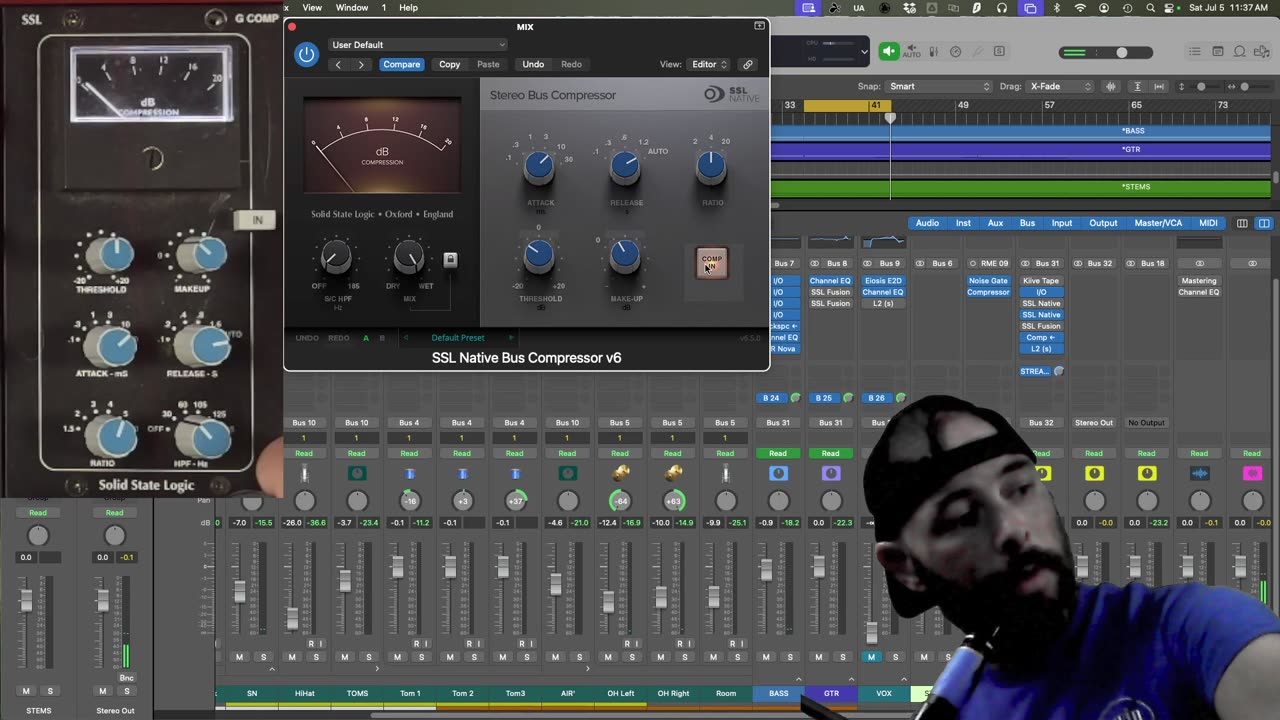Filter mixer by Audio channels

pyautogui.click(x=927, y=223)
